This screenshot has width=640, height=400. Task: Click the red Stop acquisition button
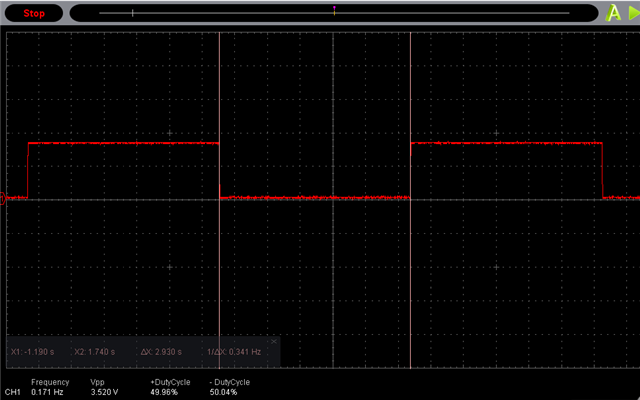click(x=34, y=13)
